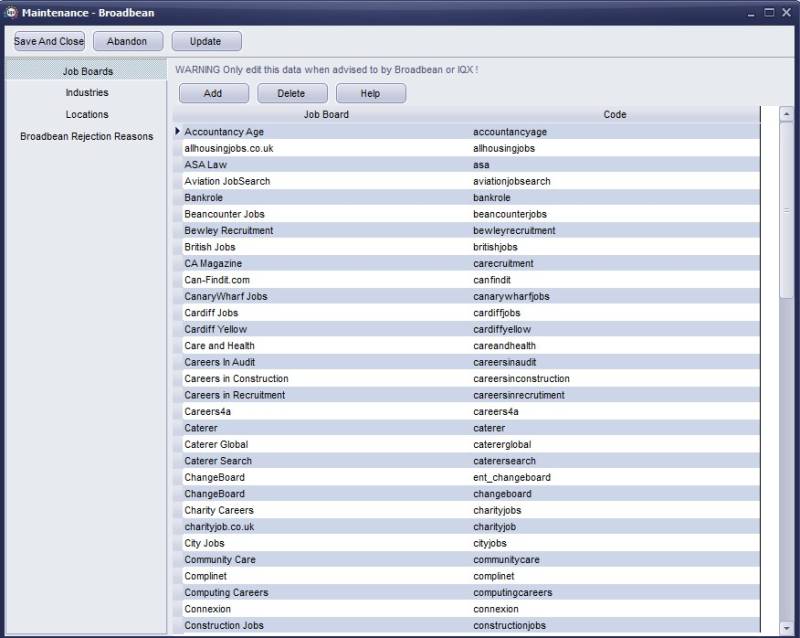The height and width of the screenshot is (638, 800).
Task: Click the scrollbar down arrow
Action: click(x=786, y=628)
